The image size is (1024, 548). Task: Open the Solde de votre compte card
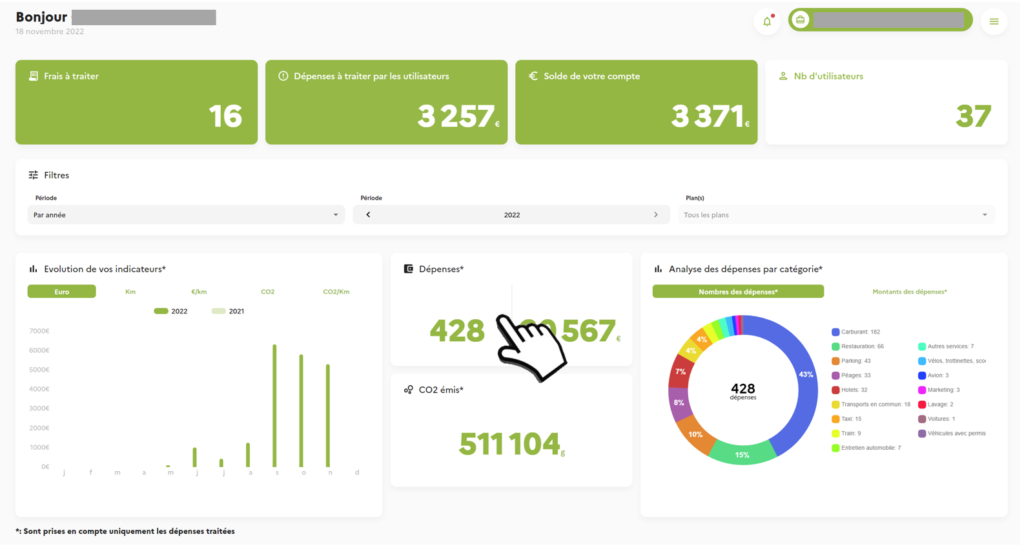pyautogui.click(x=636, y=103)
